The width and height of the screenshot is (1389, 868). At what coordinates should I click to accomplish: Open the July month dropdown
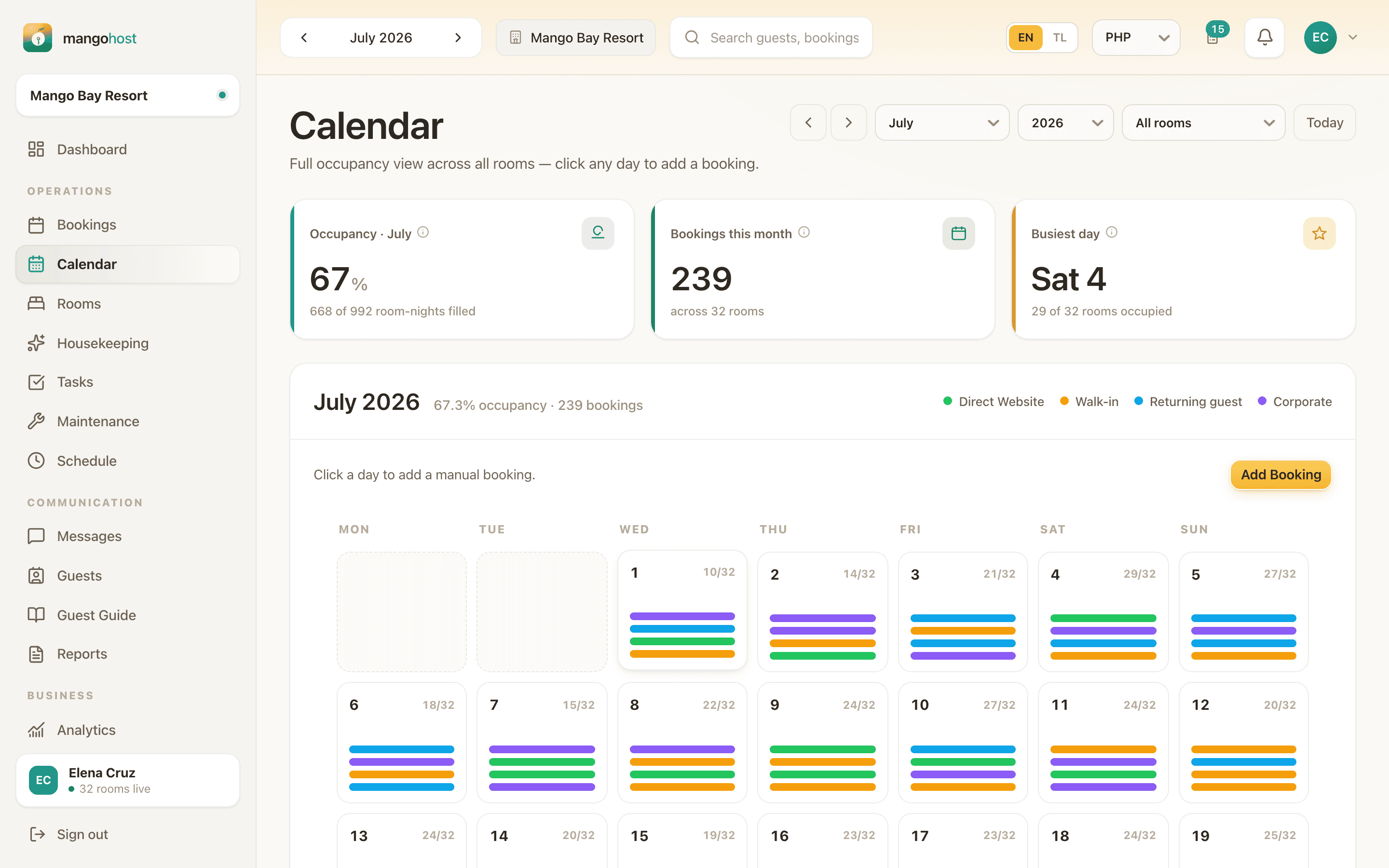tap(942, 123)
